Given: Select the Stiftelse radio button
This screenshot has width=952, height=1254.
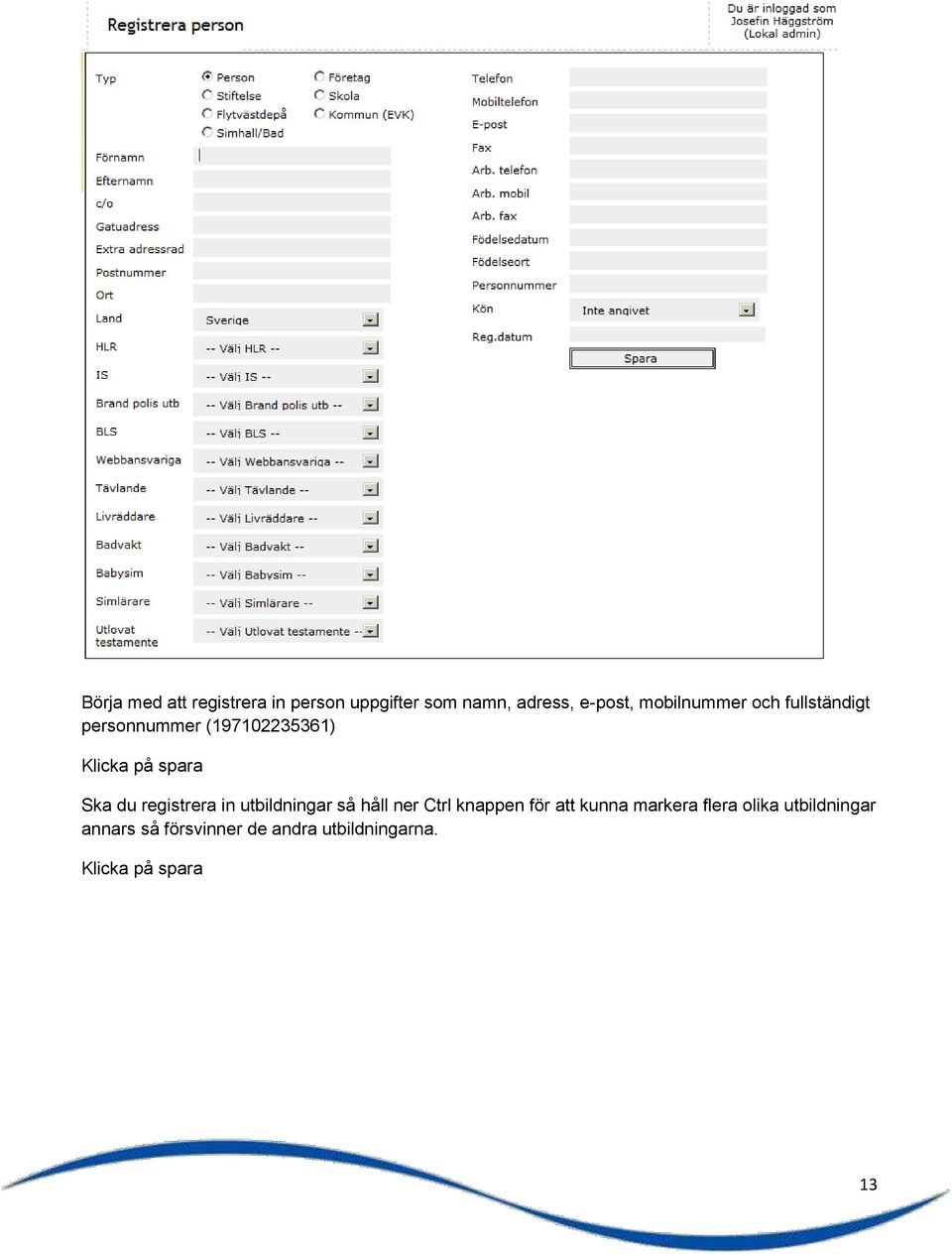Looking at the screenshot, I should tap(207, 95).
